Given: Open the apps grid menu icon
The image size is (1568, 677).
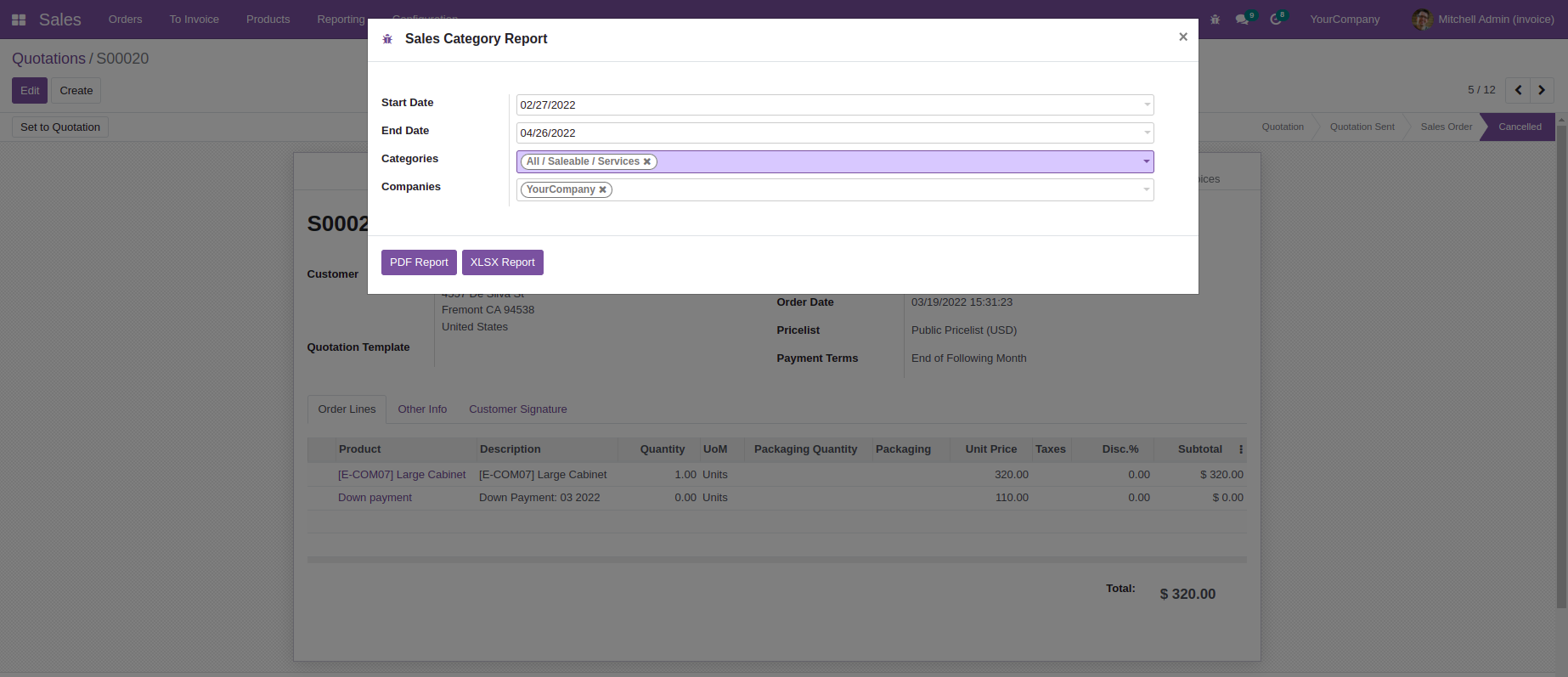Looking at the screenshot, I should click(x=19, y=20).
